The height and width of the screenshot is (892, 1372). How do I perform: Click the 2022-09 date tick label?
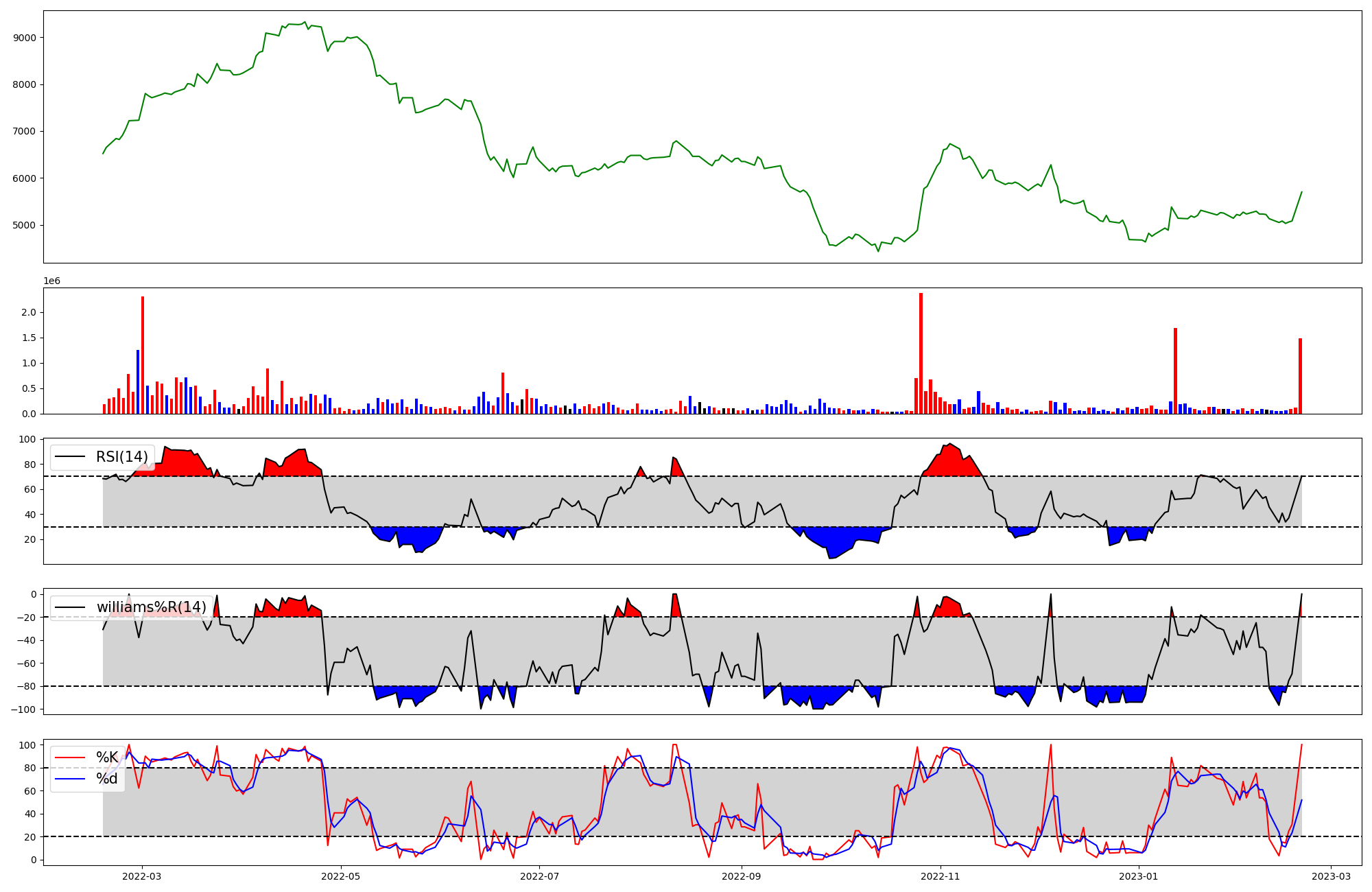742,876
